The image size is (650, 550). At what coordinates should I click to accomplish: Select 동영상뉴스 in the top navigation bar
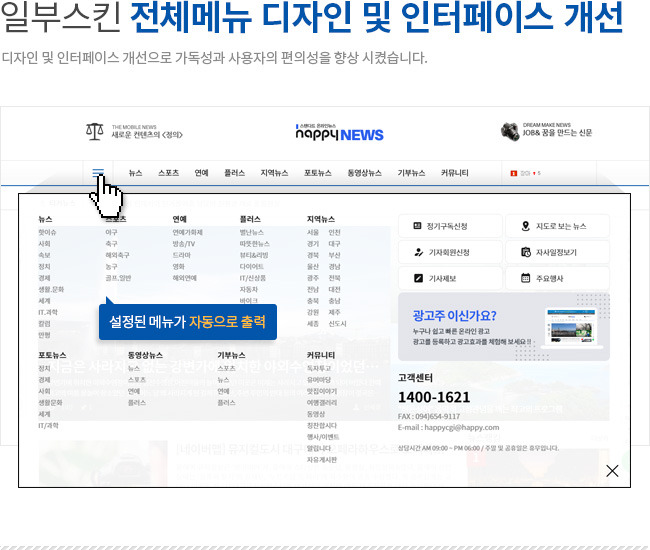[364, 173]
